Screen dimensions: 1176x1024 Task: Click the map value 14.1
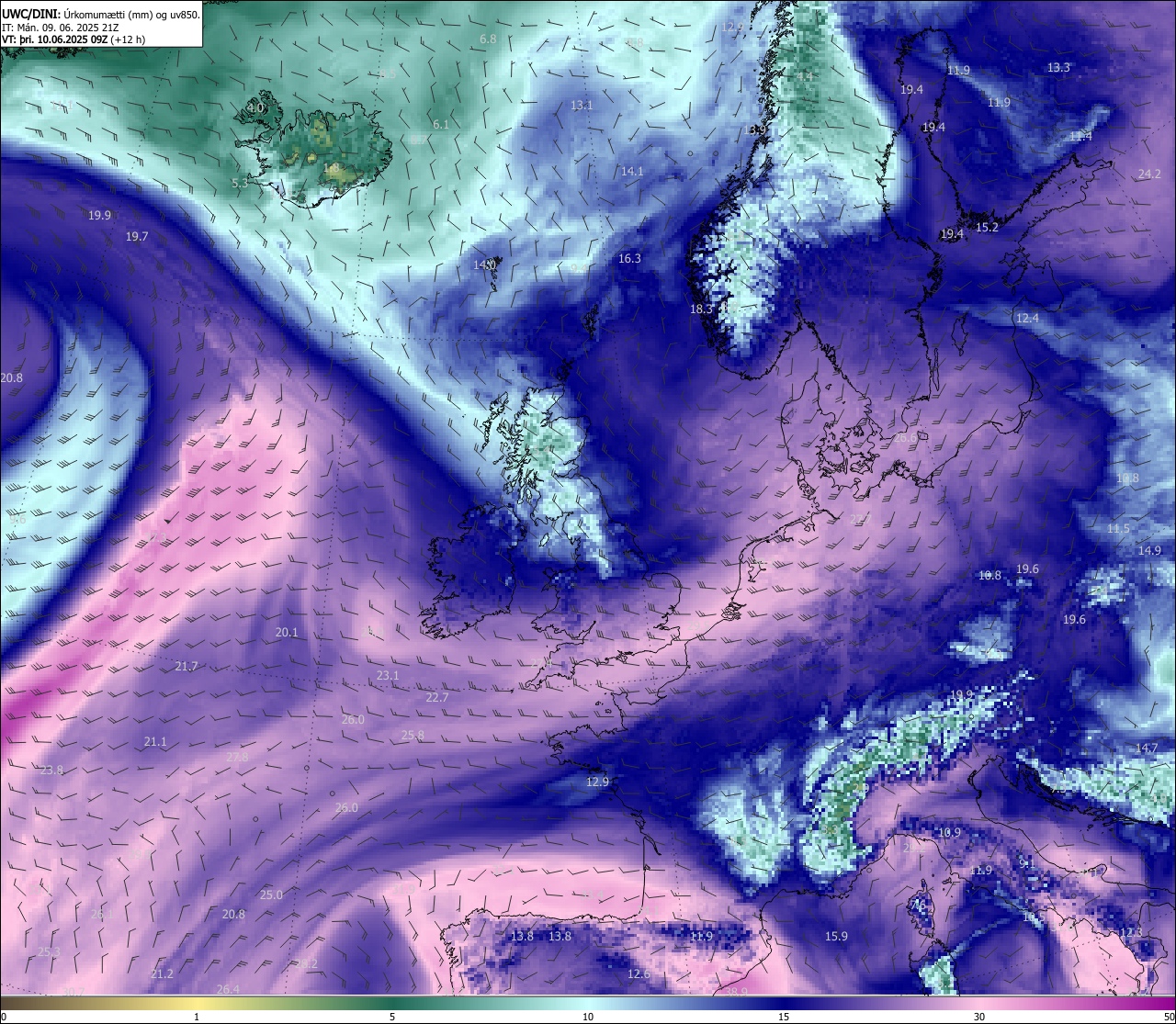click(632, 171)
